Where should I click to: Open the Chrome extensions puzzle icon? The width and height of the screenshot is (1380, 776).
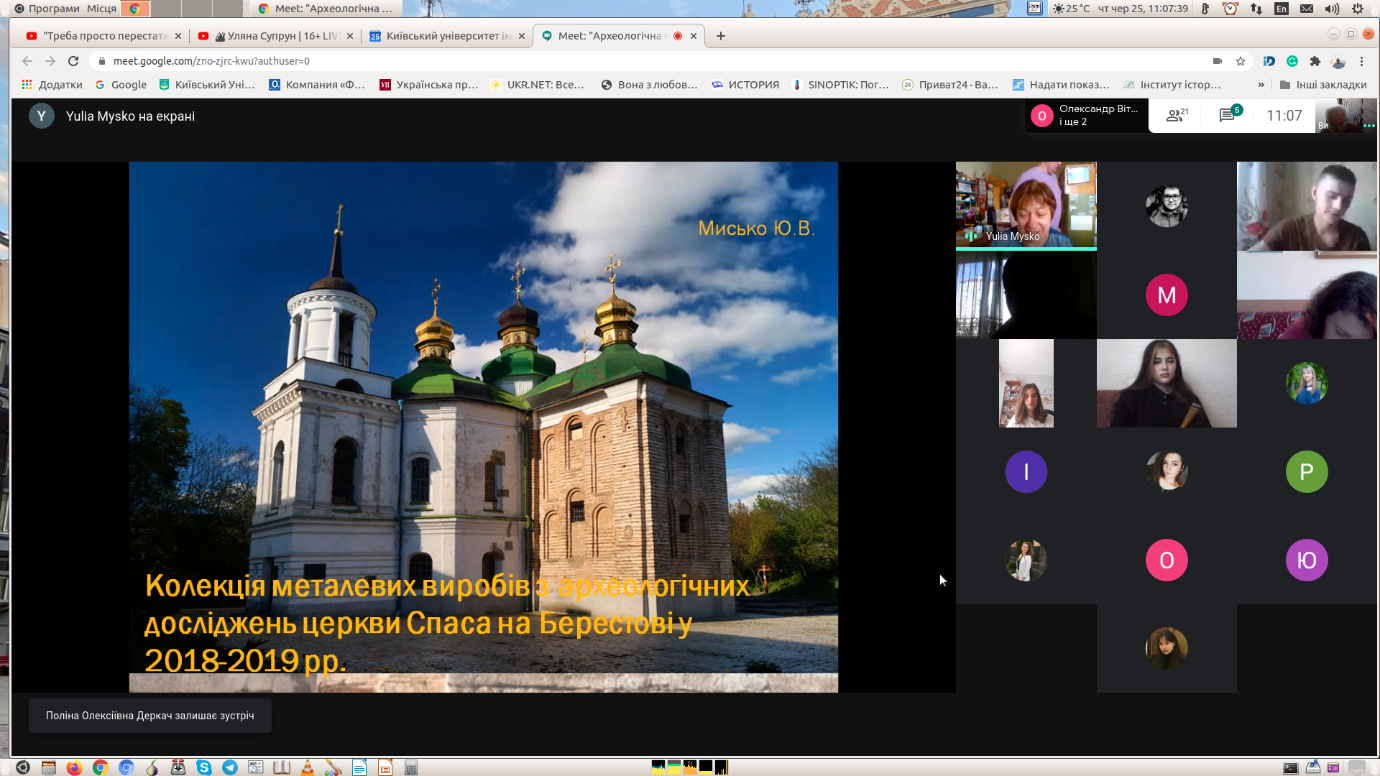pos(1315,61)
